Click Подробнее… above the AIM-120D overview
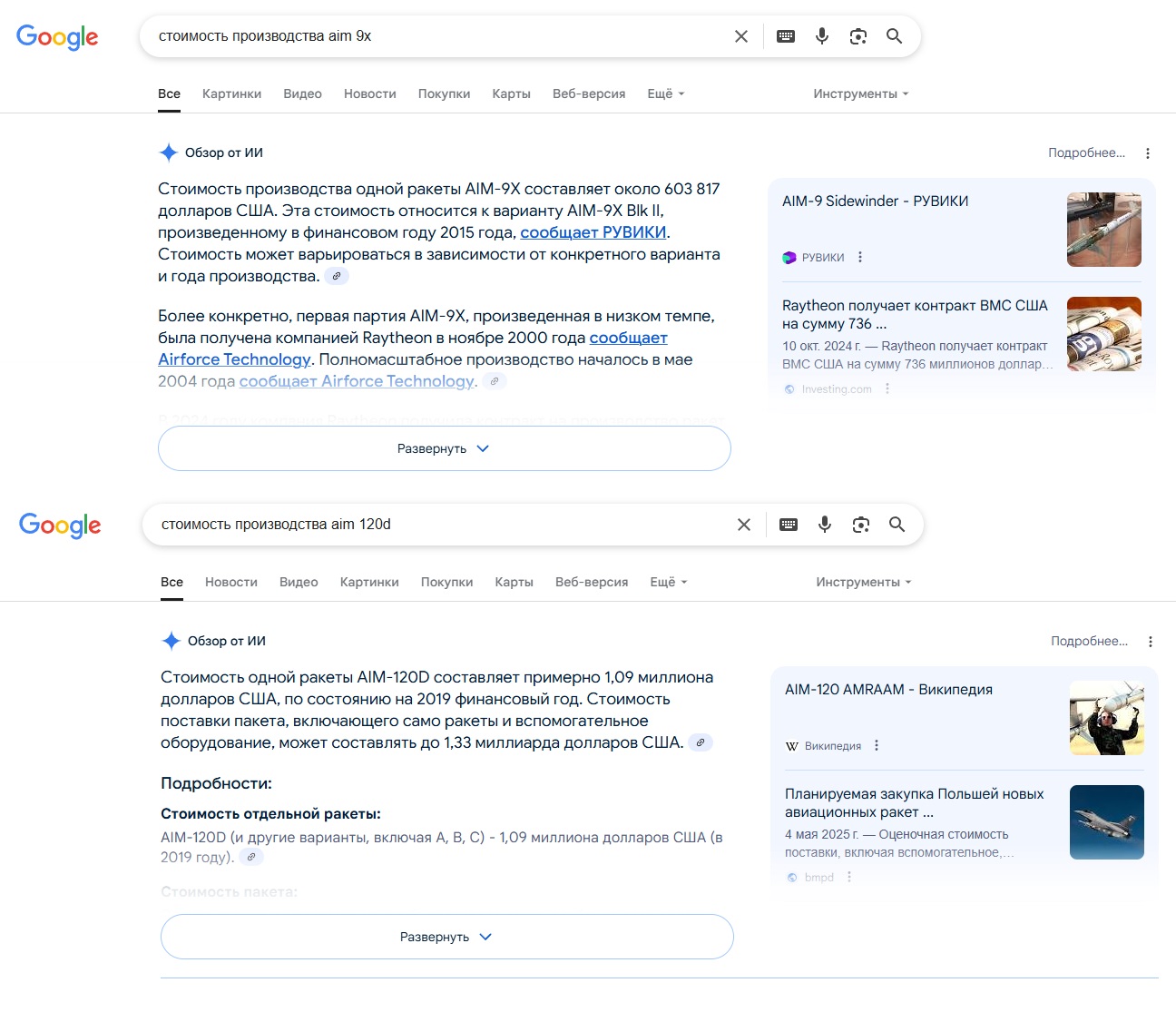Screen dimensions: 1176x1012 (x=1089, y=641)
